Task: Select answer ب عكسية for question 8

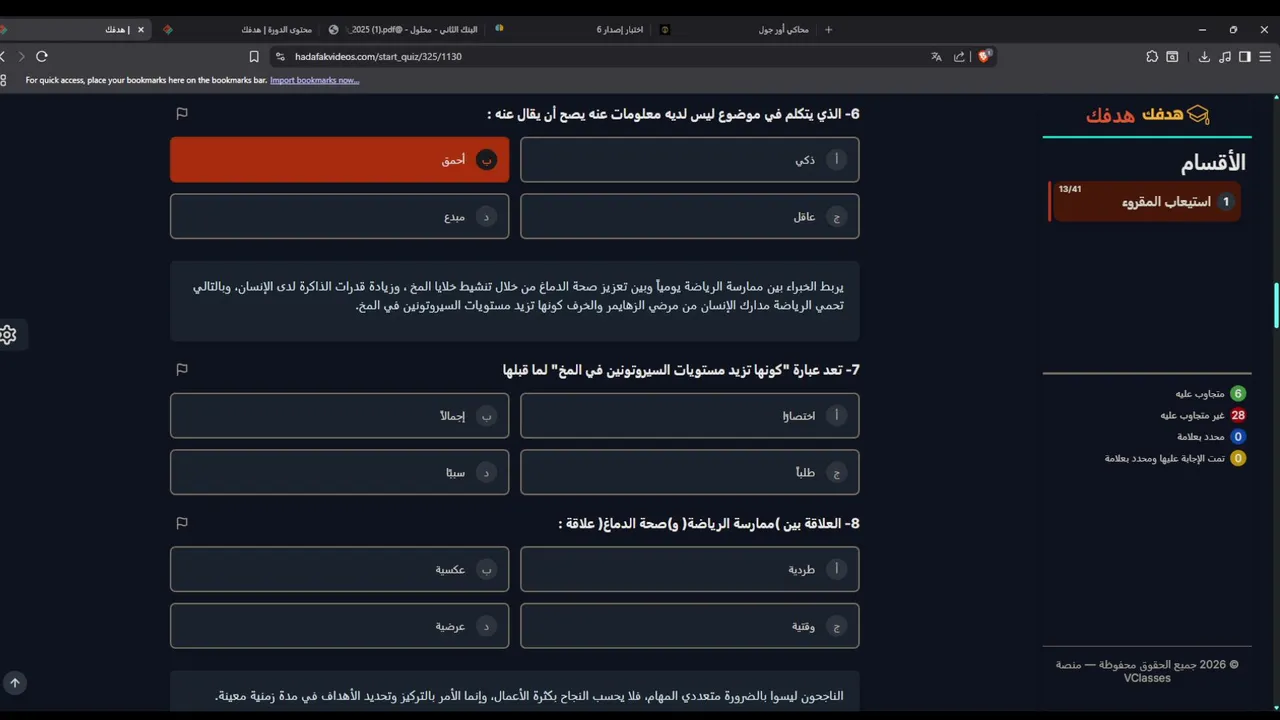Action: (339, 569)
